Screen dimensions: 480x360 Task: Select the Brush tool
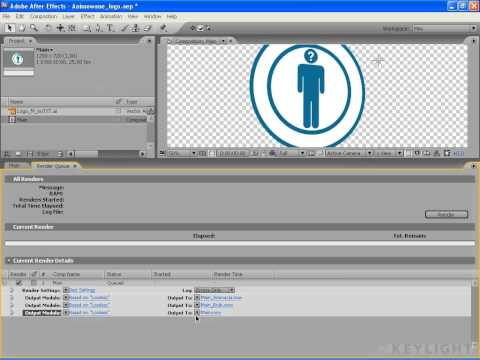(x=124, y=28)
